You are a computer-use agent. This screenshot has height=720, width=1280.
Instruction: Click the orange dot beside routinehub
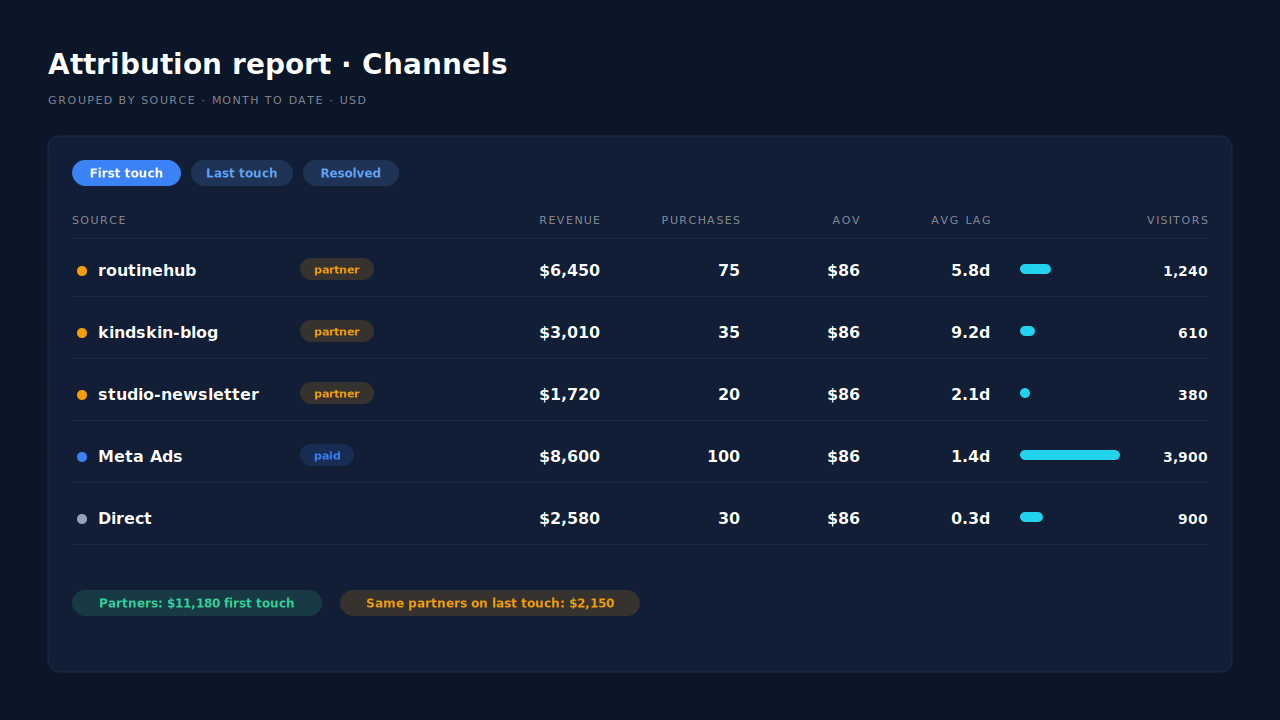tap(82, 271)
